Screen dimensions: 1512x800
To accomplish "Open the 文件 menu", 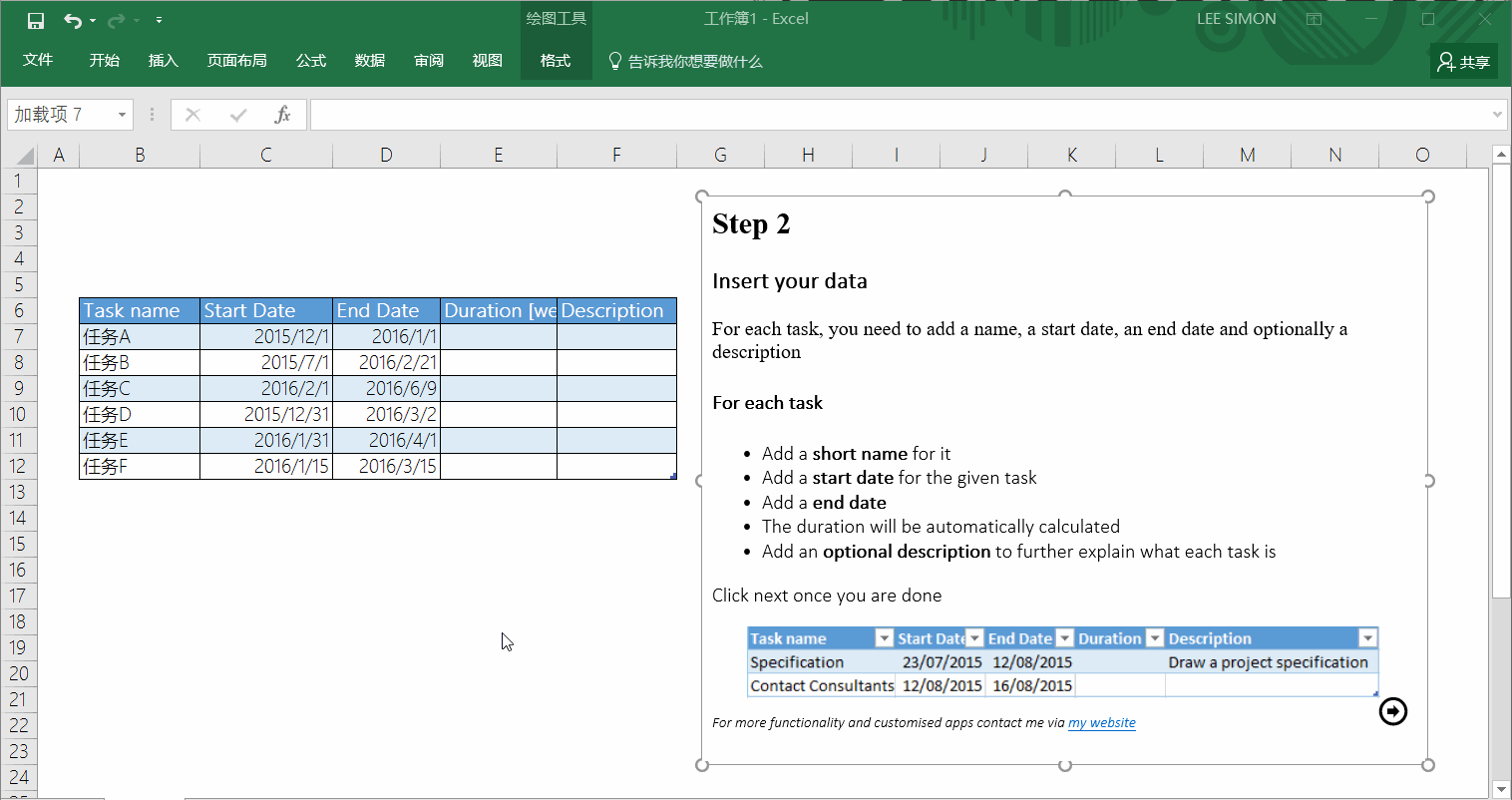I will pos(38,60).
